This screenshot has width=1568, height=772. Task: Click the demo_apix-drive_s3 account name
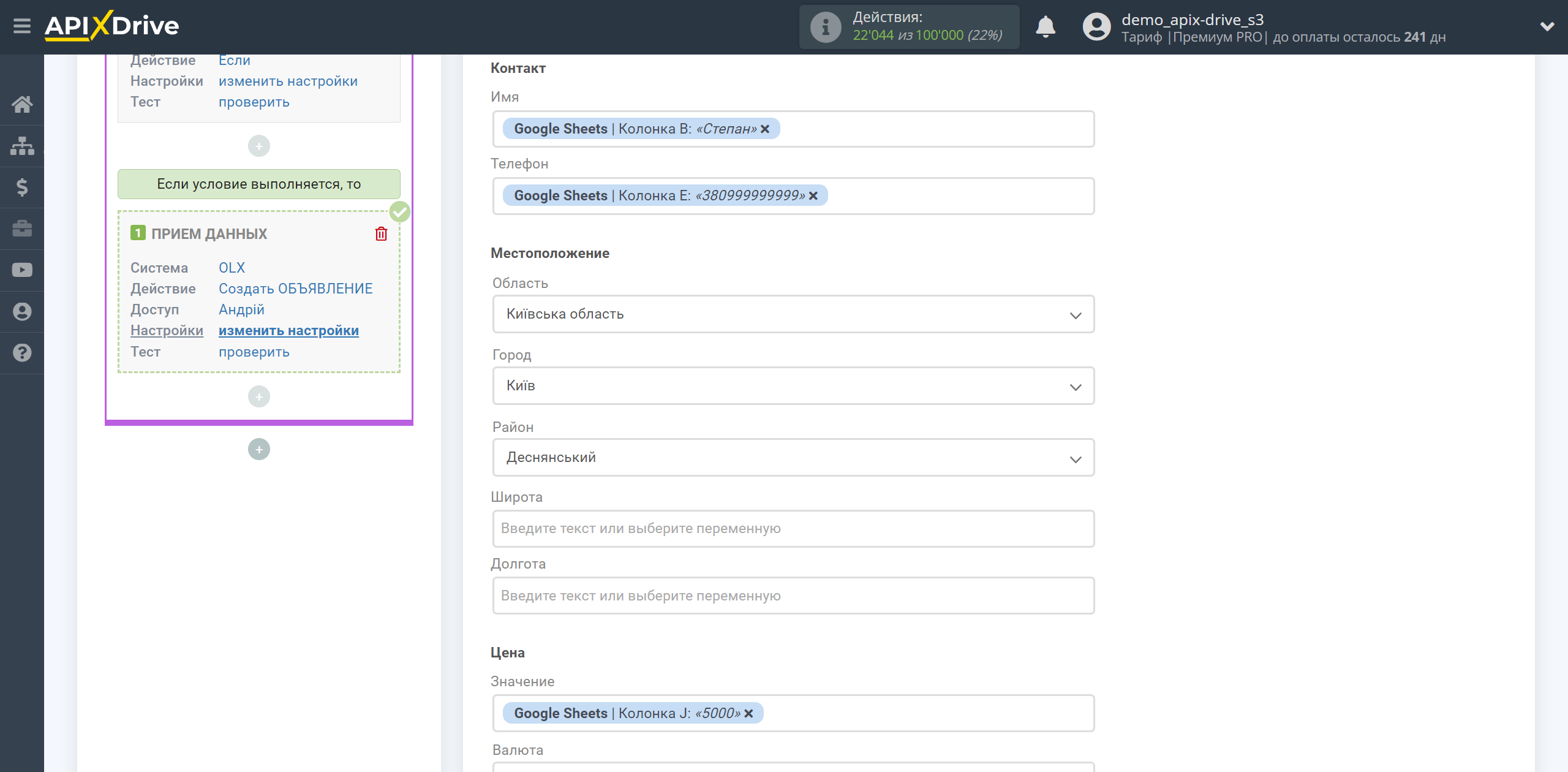pyautogui.click(x=1193, y=20)
